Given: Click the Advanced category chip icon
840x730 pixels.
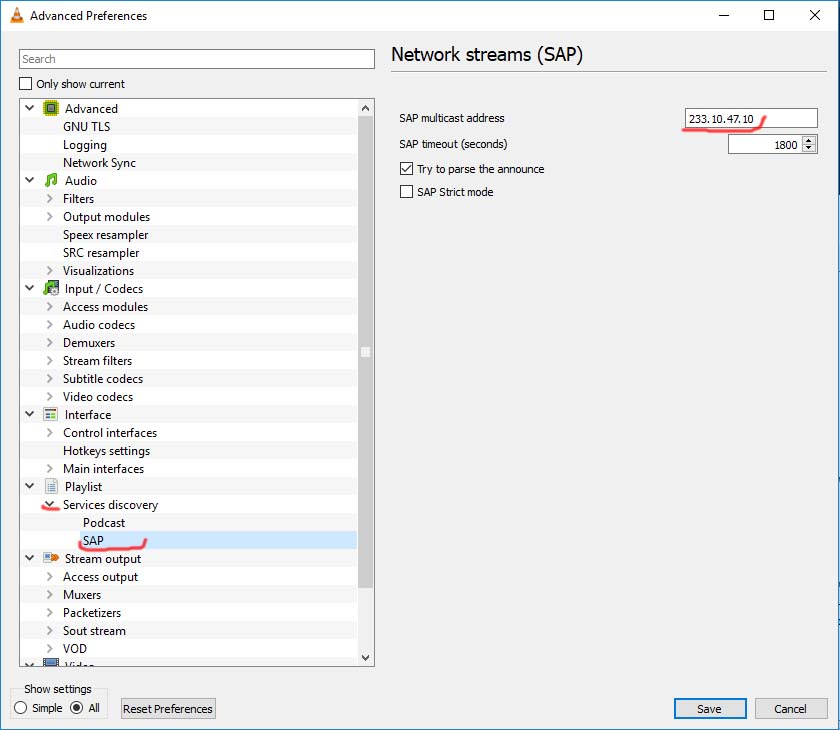Looking at the screenshot, I should (51, 108).
